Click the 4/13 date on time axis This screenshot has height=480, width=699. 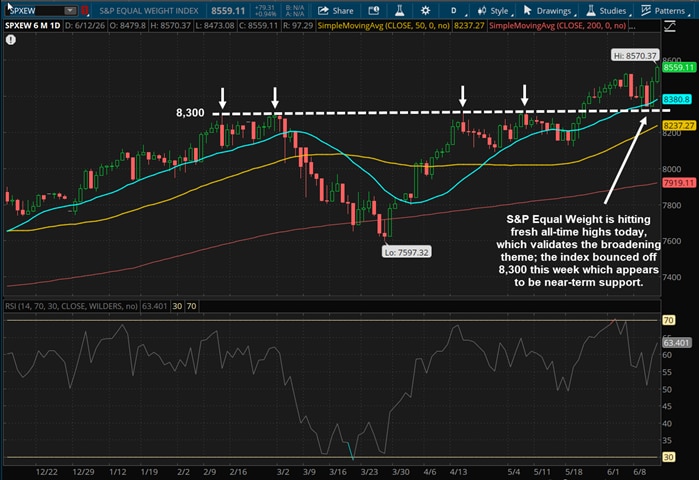click(x=458, y=472)
